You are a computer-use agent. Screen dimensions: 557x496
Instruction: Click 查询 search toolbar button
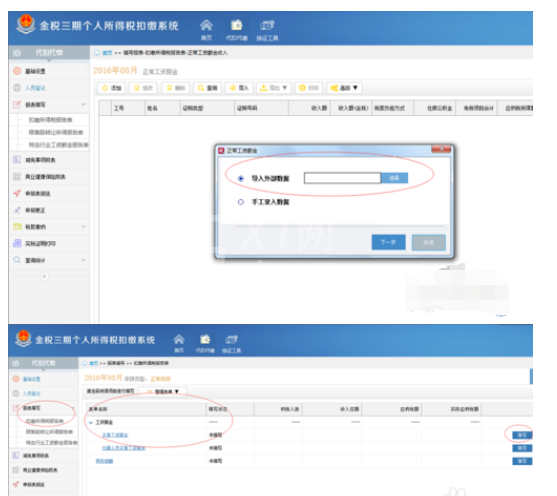click(x=207, y=88)
